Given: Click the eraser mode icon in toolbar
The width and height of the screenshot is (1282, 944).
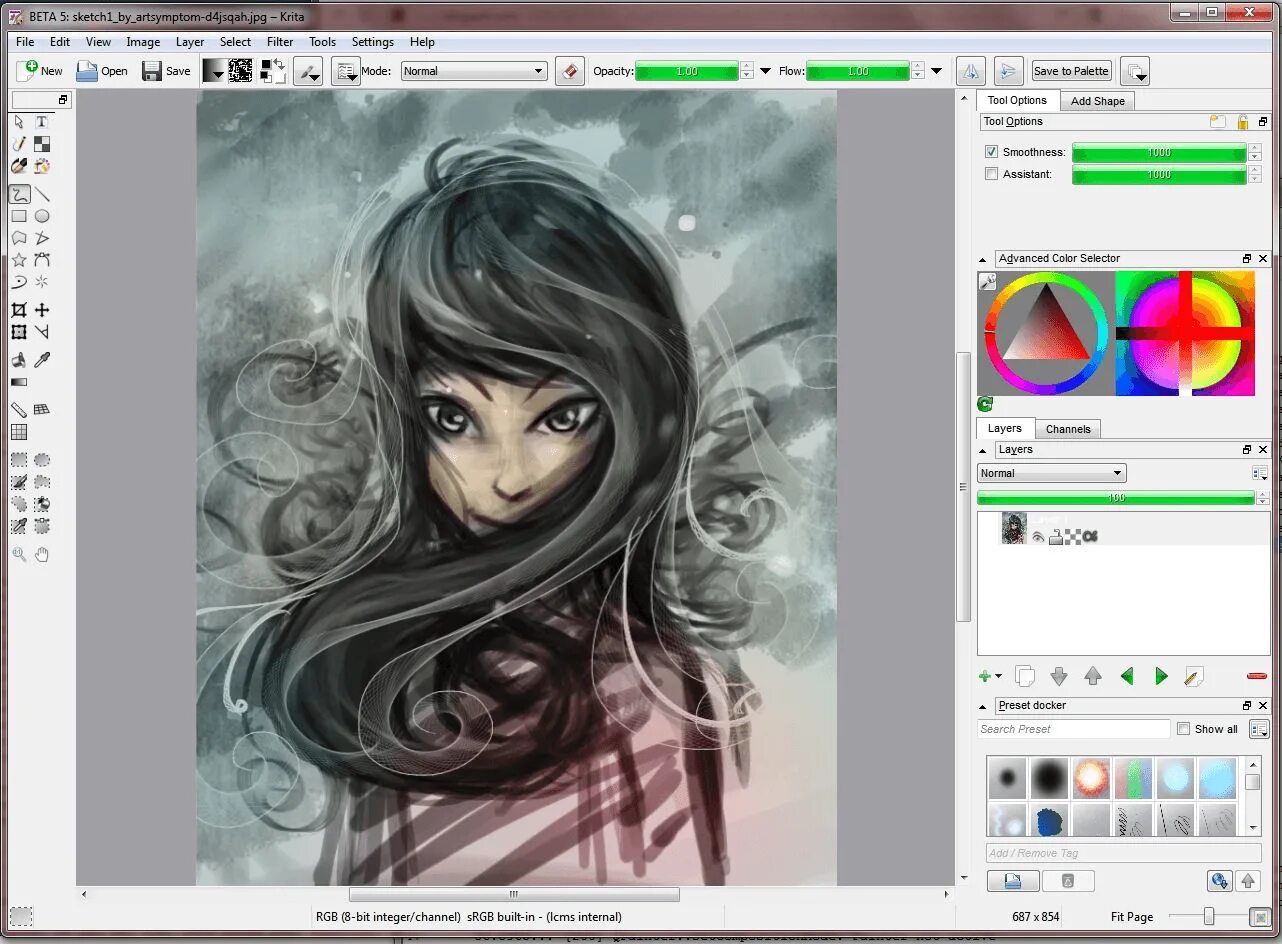Looking at the screenshot, I should [x=570, y=71].
